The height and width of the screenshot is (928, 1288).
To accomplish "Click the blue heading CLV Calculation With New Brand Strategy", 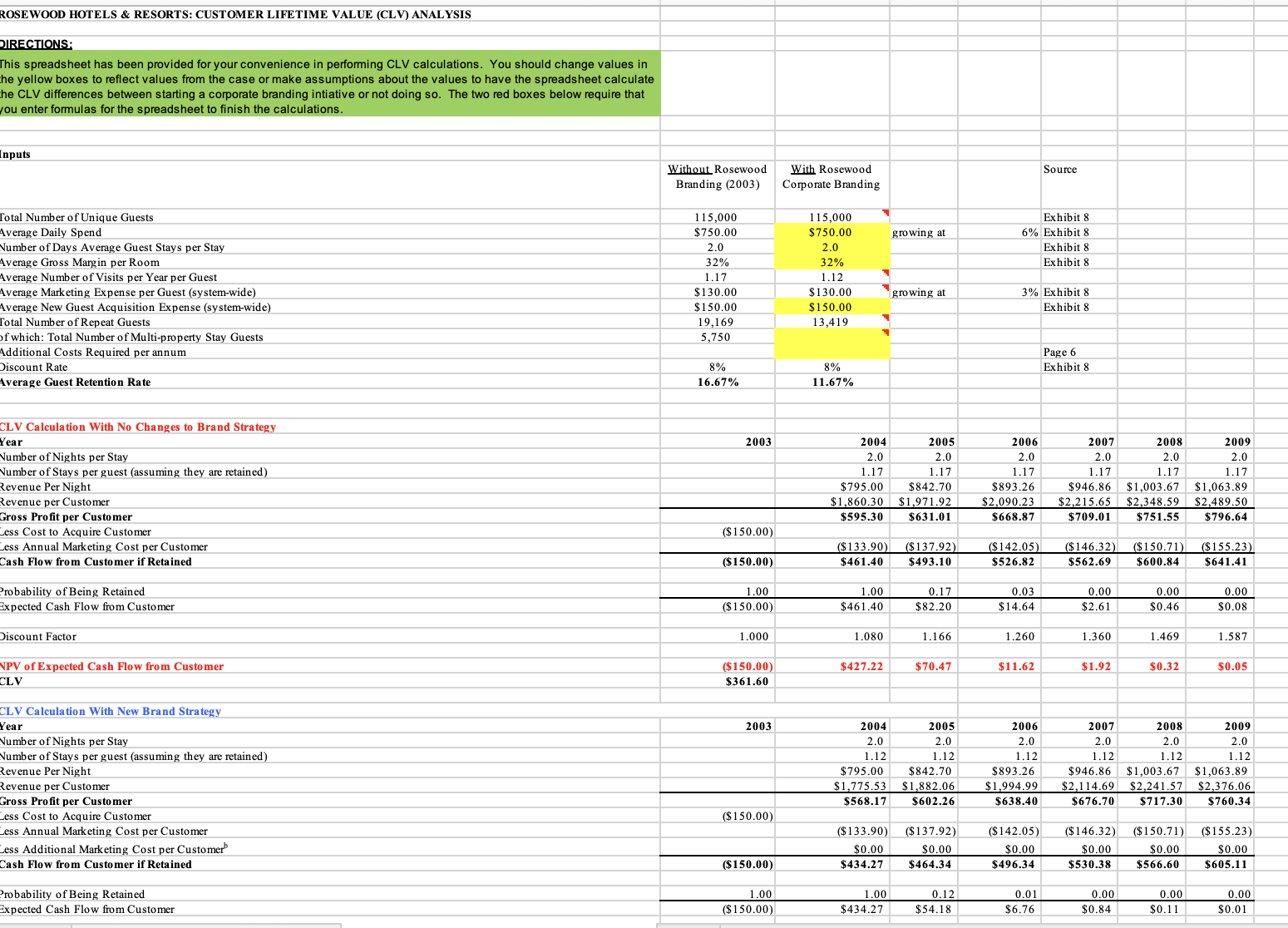I will (x=111, y=711).
